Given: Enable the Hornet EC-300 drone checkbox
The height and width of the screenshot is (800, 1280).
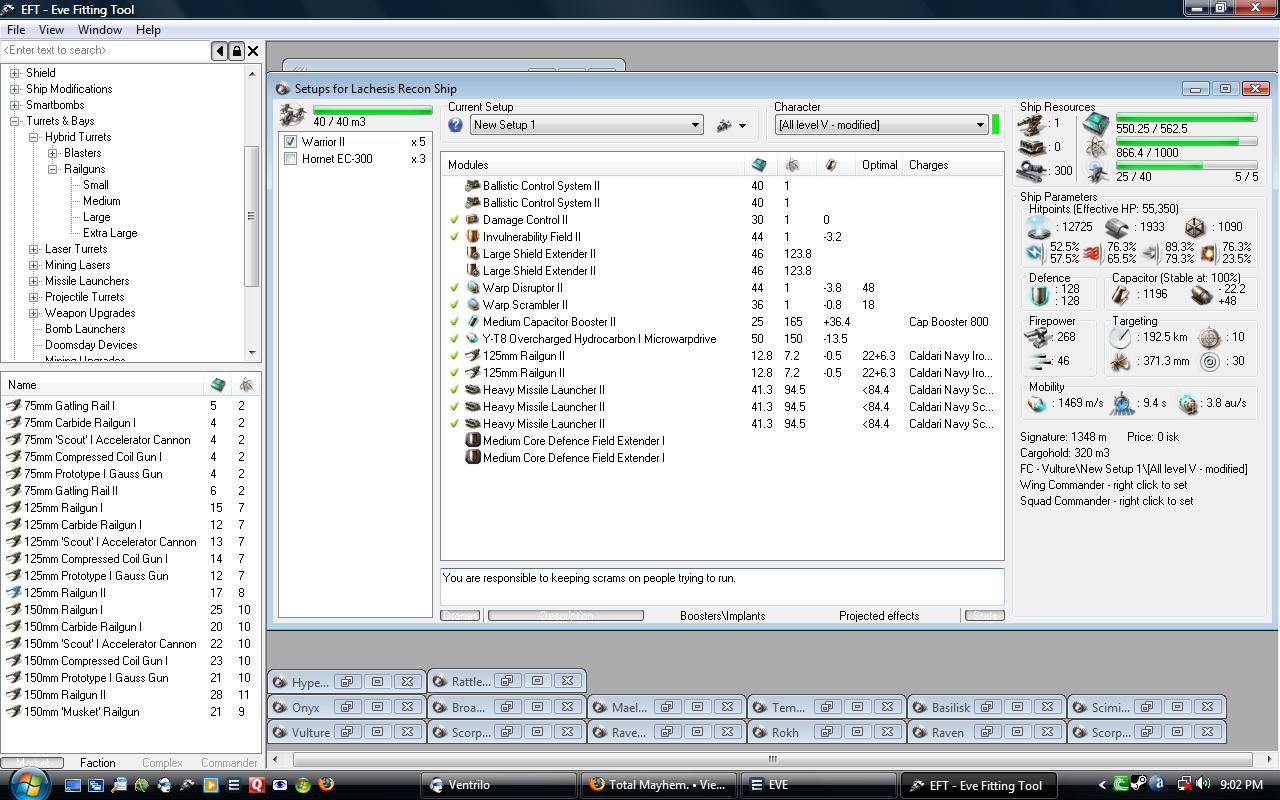Looking at the screenshot, I should (x=291, y=159).
